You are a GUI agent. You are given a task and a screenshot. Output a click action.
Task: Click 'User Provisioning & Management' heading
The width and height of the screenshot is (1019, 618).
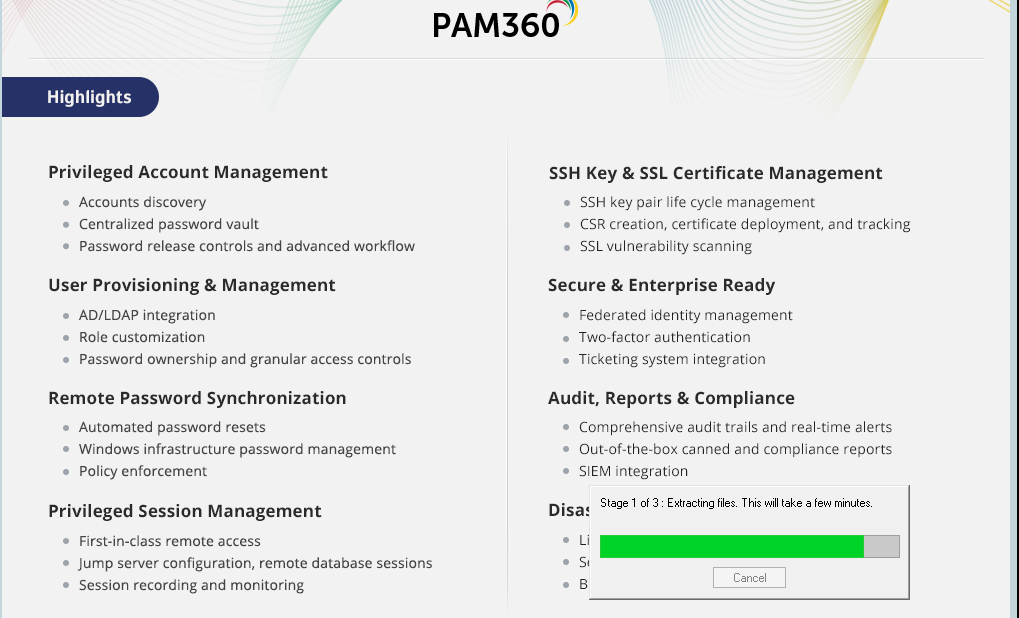[192, 285]
